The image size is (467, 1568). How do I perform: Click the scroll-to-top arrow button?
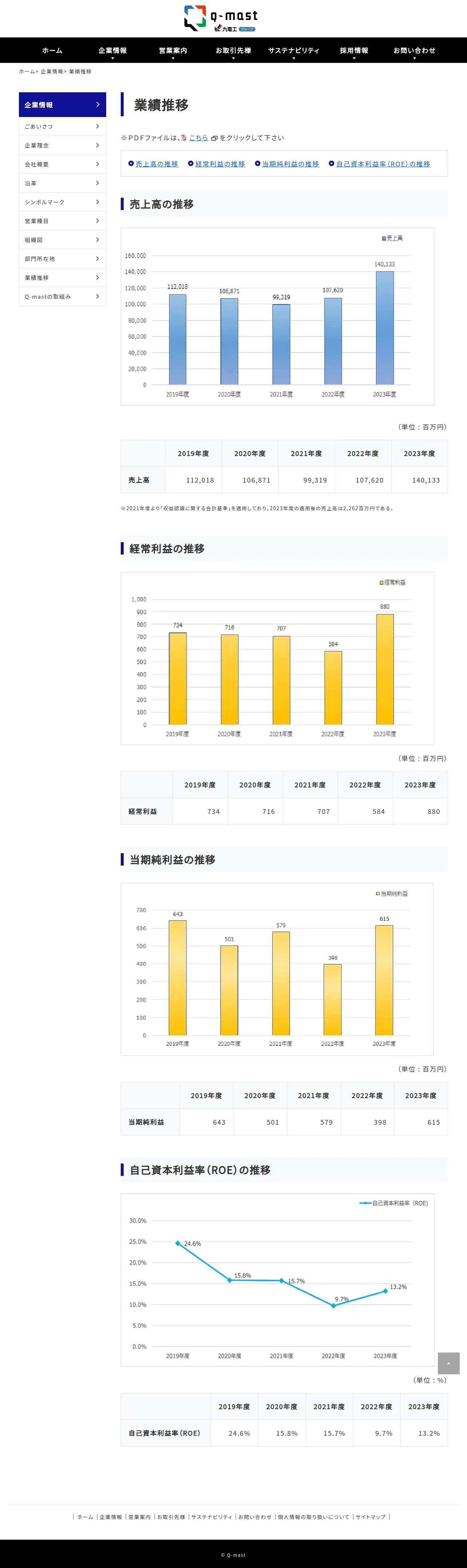point(449,1363)
